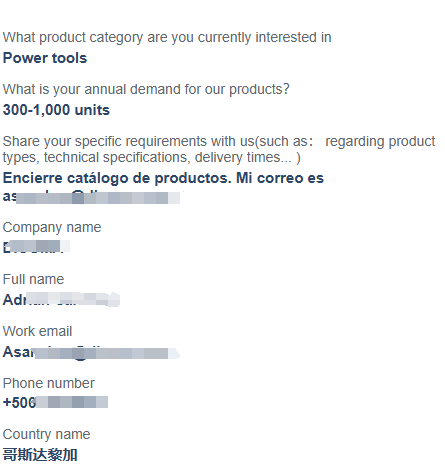Click the 'Share your specific requirements' prompt
The width and height of the screenshot is (445, 473).
(219, 149)
